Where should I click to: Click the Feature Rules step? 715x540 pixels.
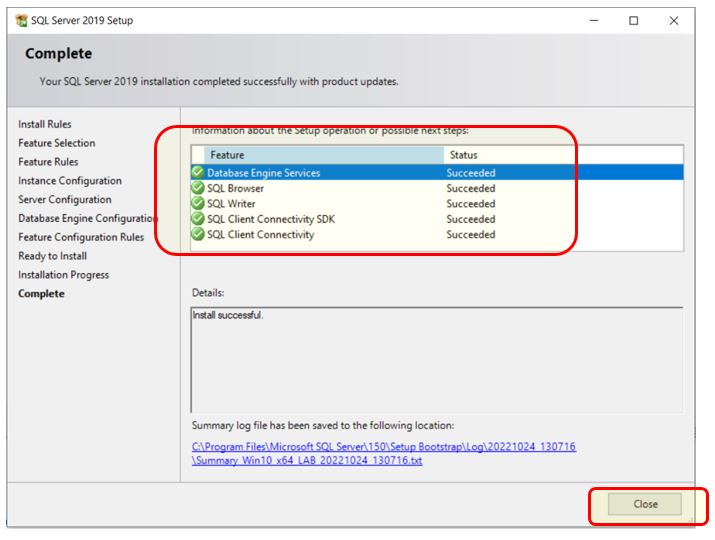pyautogui.click(x=48, y=162)
